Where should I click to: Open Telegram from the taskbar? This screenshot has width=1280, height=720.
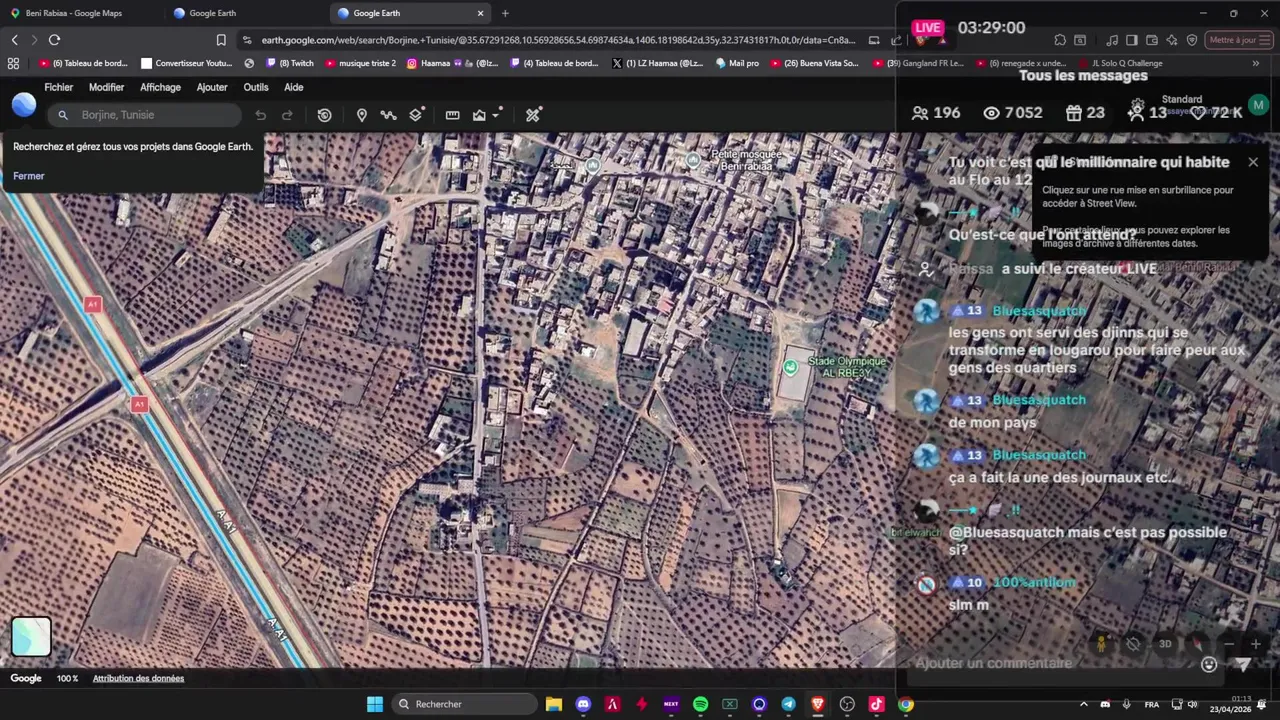(x=788, y=704)
